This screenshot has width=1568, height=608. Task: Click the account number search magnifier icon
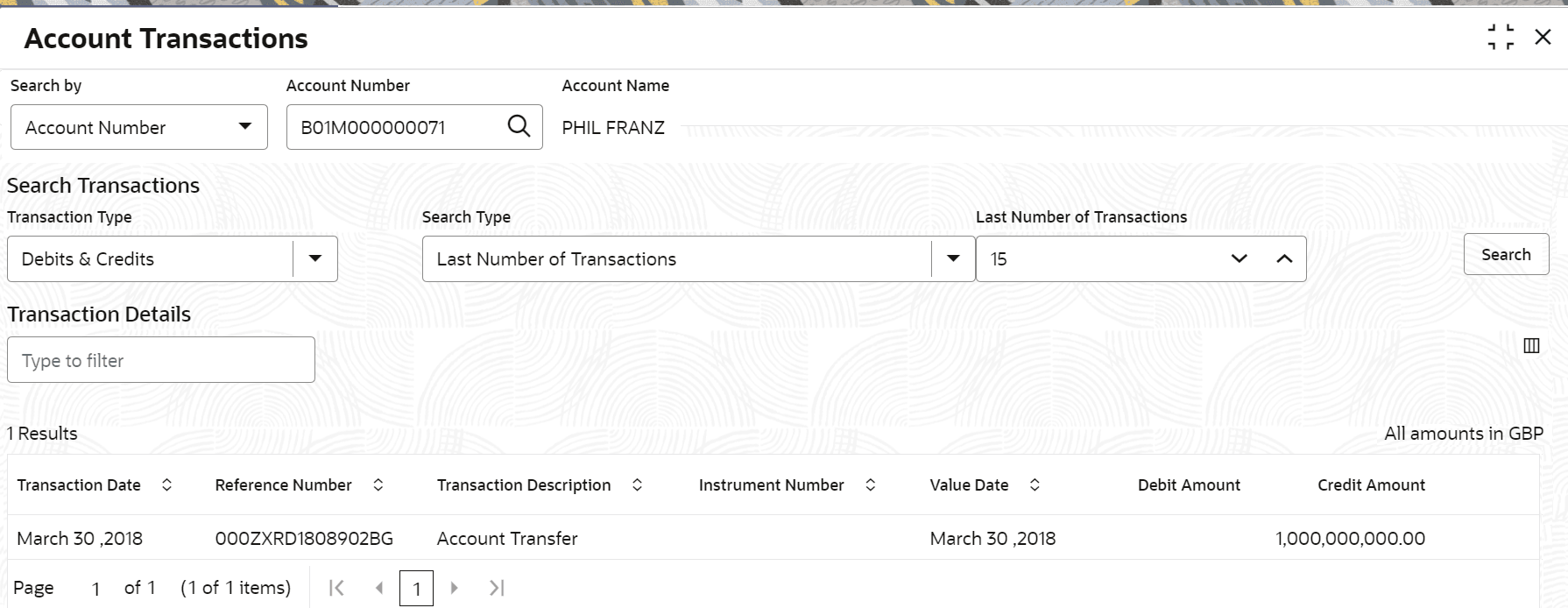click(x=519, y=126)
